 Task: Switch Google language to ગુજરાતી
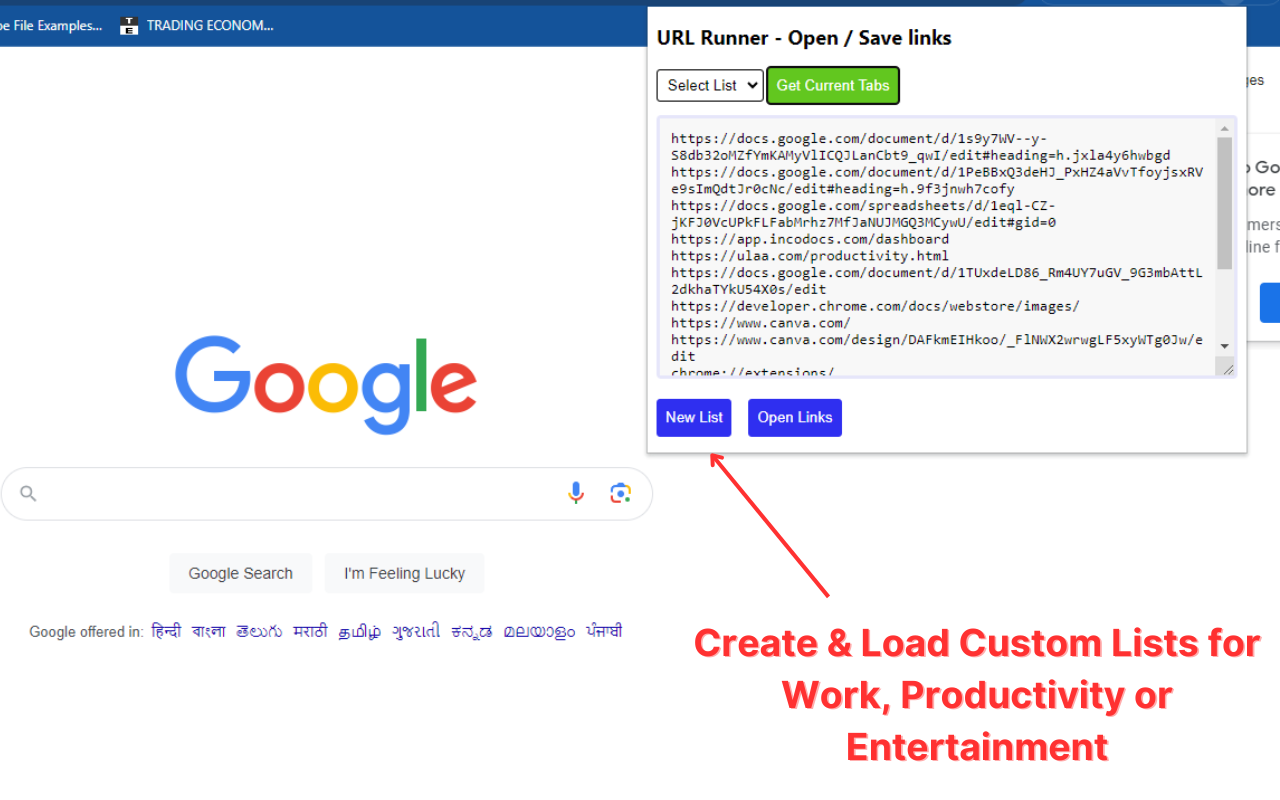click(416, 631)
